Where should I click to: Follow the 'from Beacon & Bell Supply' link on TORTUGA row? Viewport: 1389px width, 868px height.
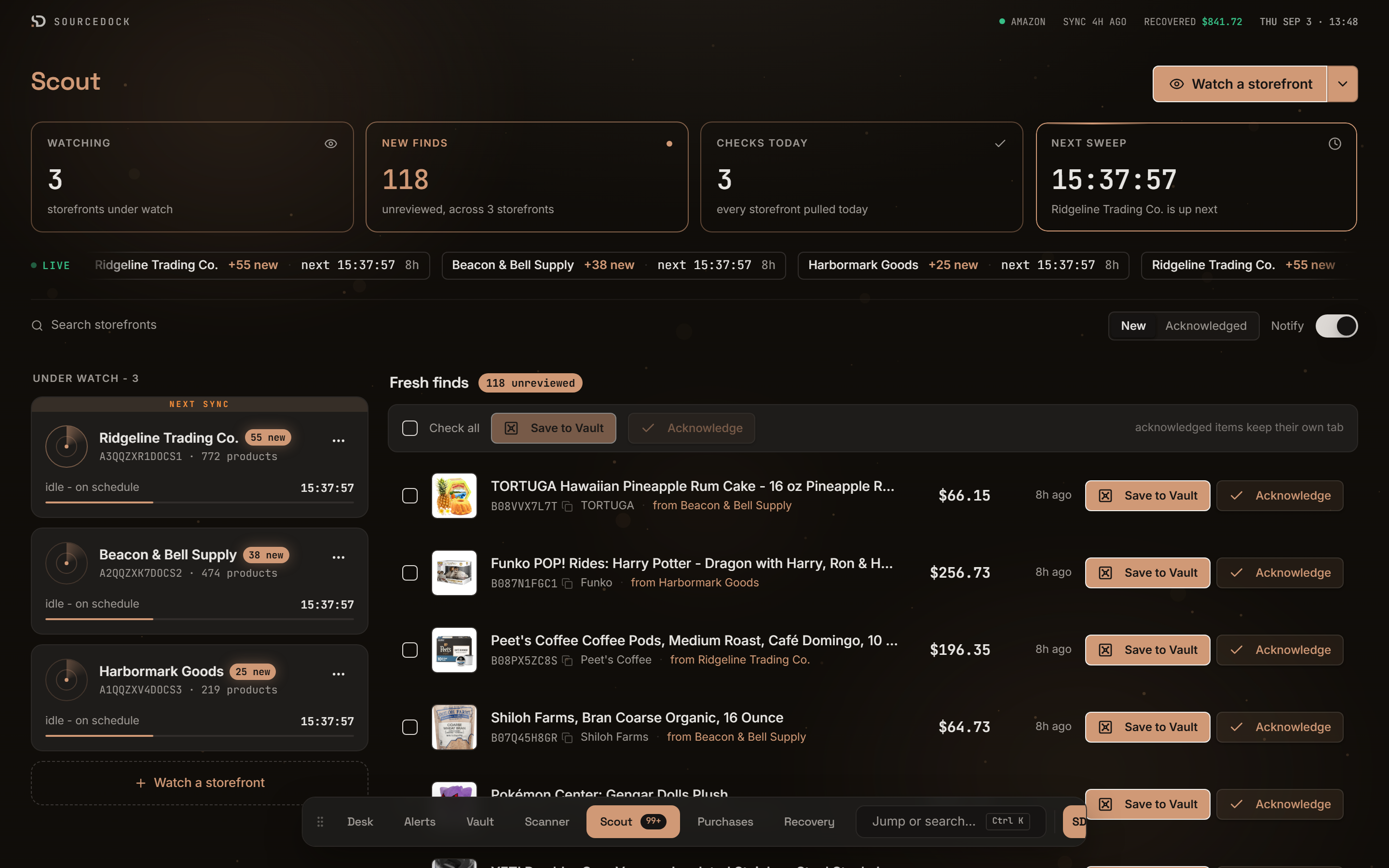coord(722,505)
